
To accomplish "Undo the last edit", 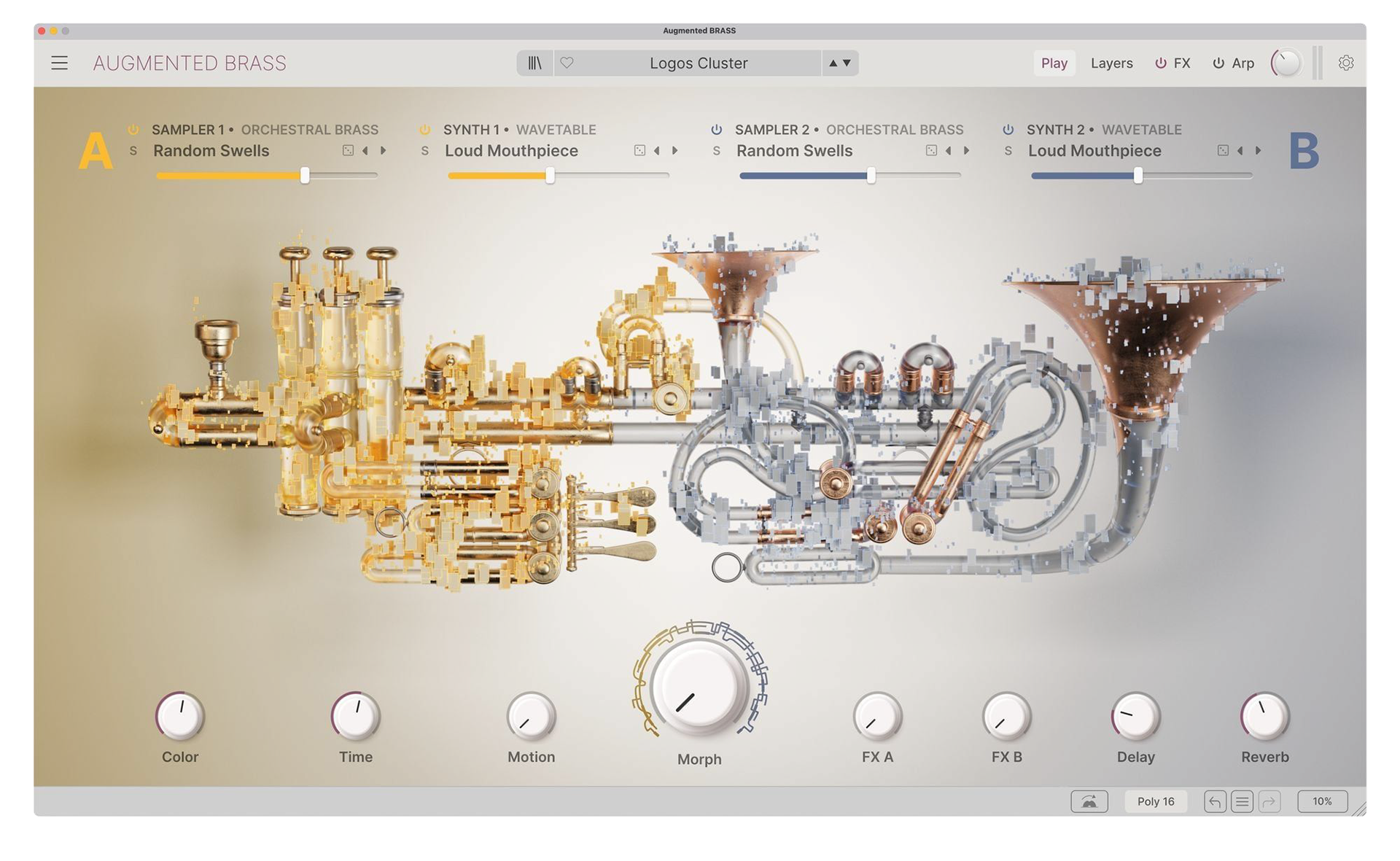I will [1215, 801].
